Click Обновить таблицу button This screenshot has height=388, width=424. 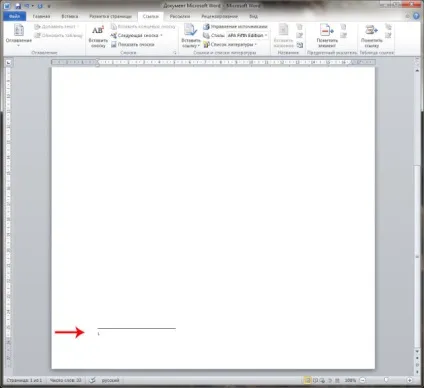click(58, 35)
